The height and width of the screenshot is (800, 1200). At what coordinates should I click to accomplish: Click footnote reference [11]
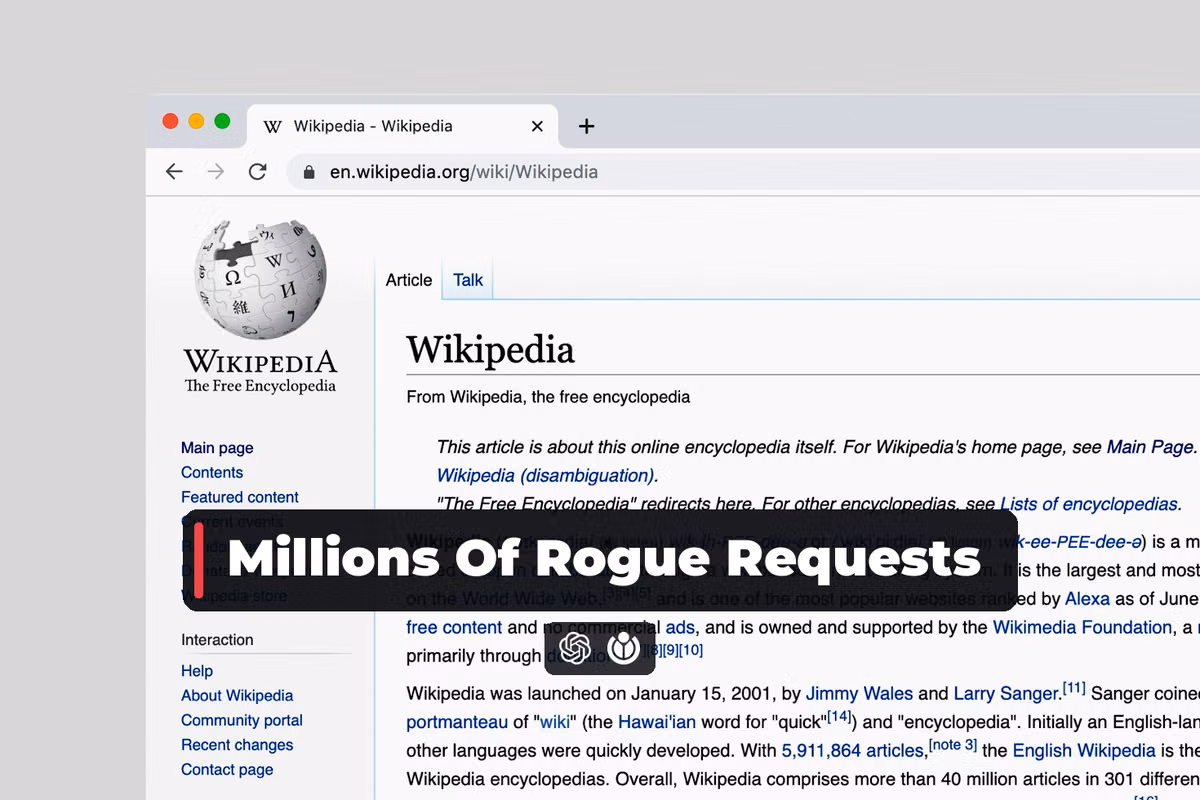pos(1074,688)
